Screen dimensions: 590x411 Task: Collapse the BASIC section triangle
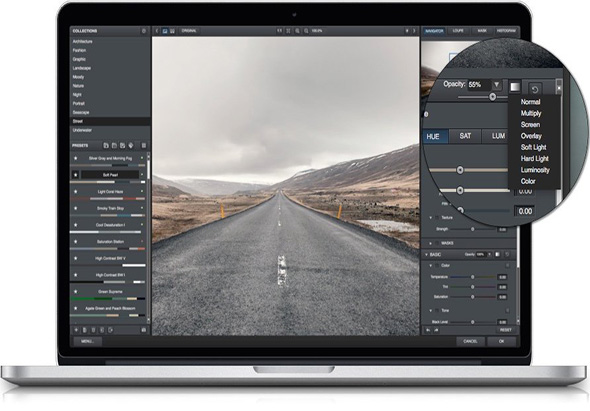point(427,254)
